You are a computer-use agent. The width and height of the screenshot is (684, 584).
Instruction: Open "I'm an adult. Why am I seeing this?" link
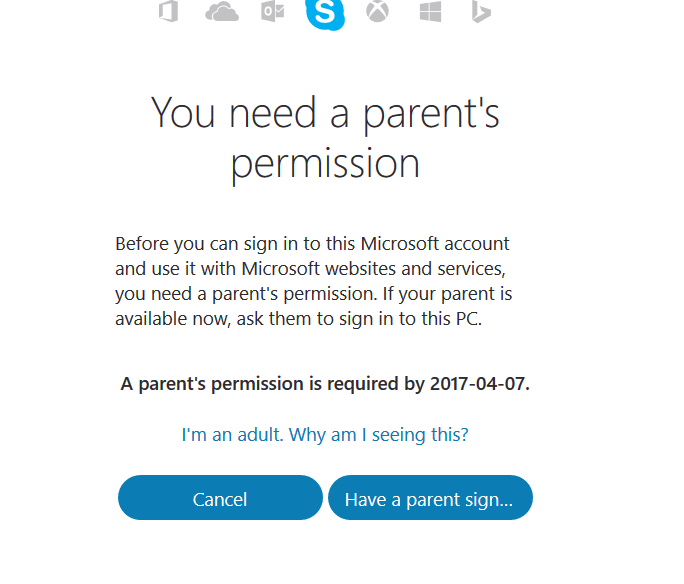325,434
